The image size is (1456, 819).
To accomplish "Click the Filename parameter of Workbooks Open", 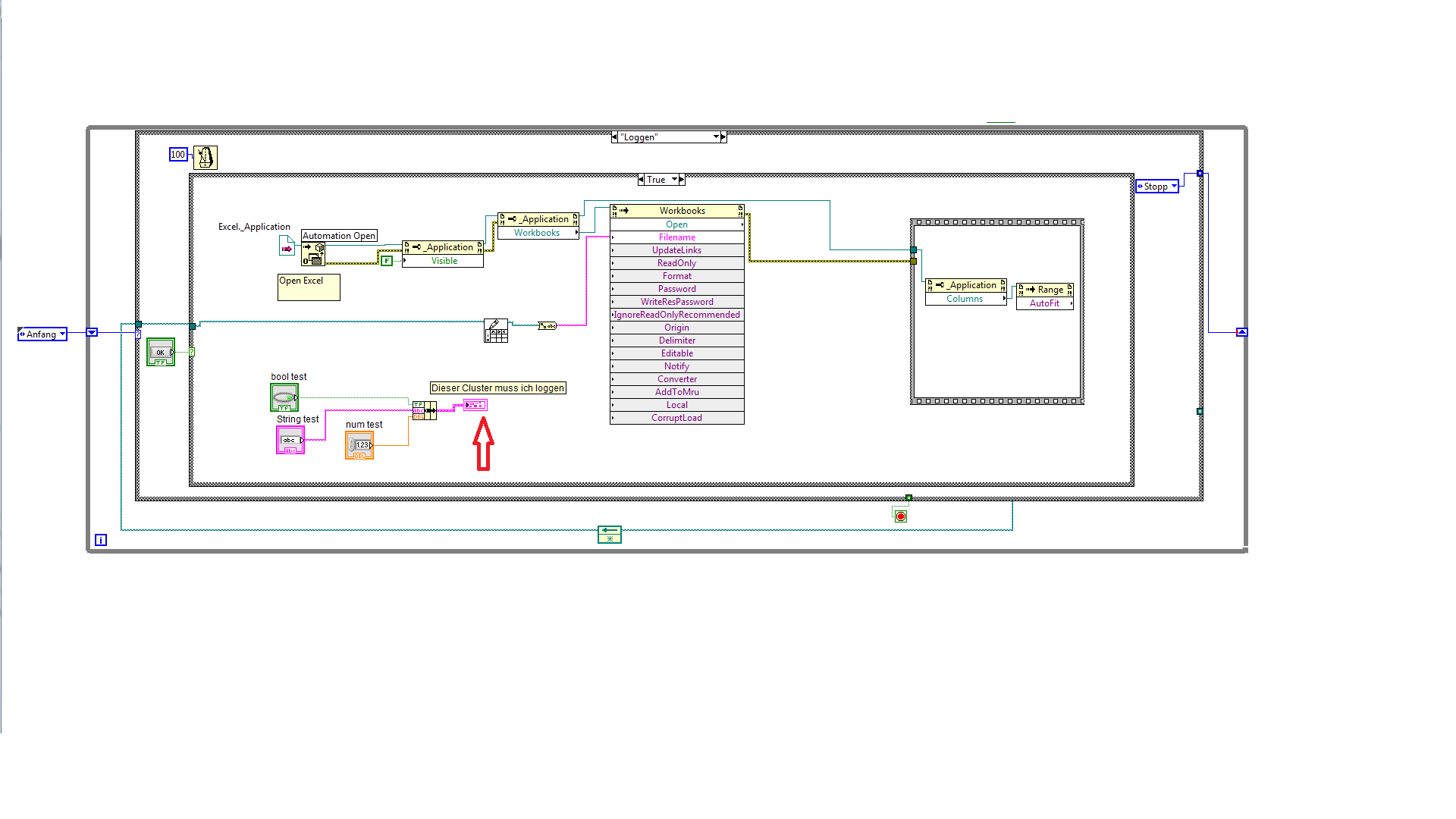I will [x=676, y=237].
